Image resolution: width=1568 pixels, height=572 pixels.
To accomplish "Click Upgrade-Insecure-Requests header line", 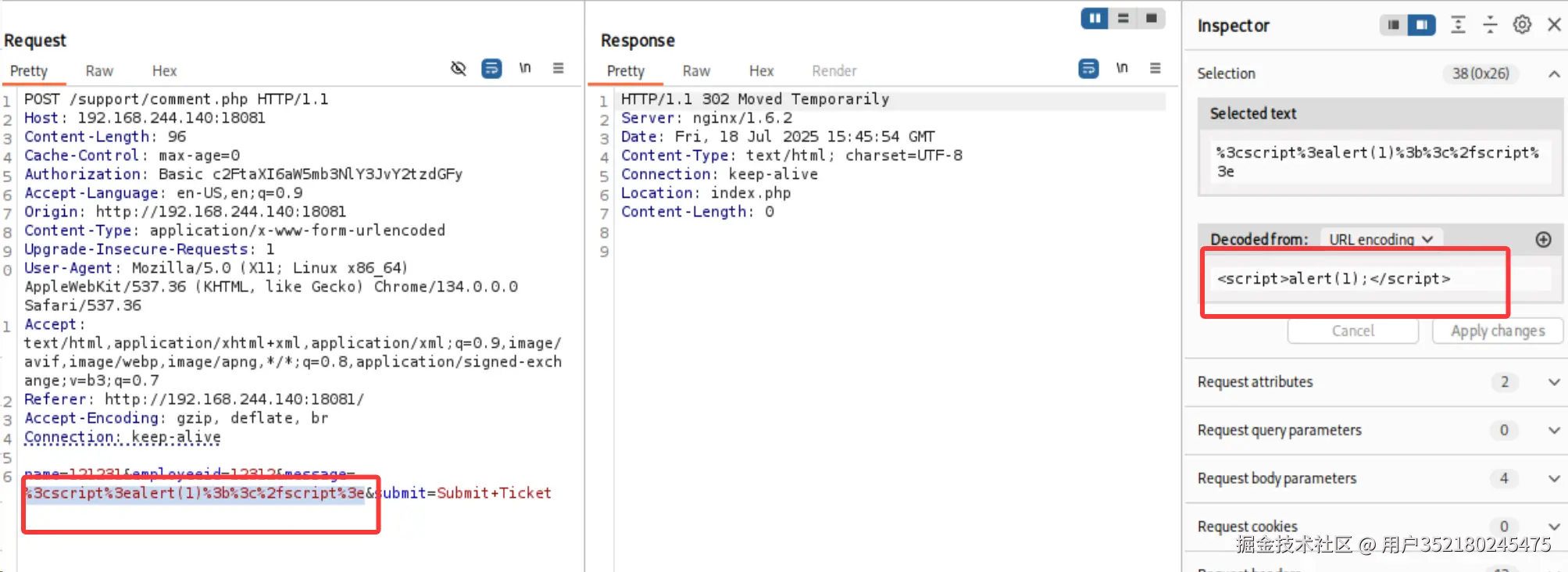I will click(x=149, y=249).
